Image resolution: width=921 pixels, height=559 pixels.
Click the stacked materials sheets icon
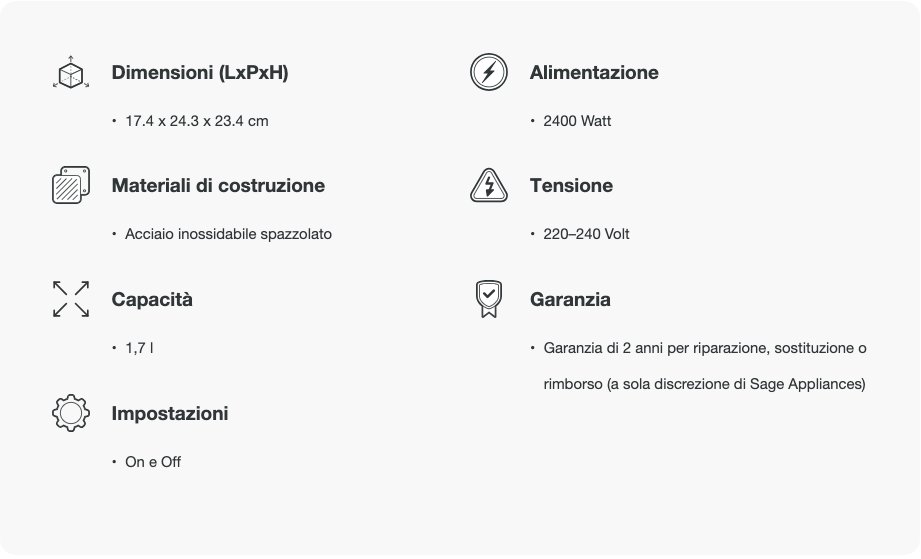pos(71,185)
